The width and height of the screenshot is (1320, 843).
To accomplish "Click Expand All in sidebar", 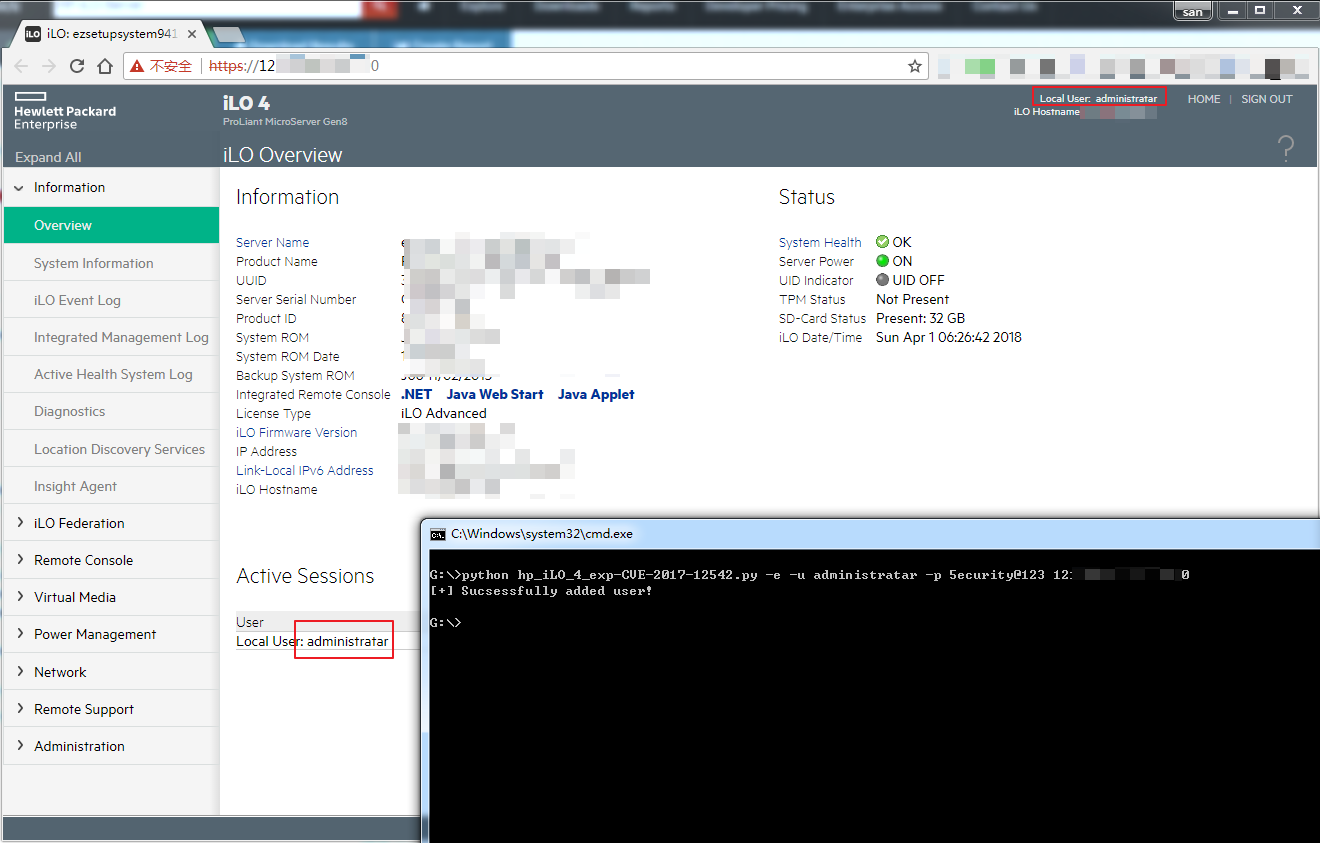I will (48, 157).
